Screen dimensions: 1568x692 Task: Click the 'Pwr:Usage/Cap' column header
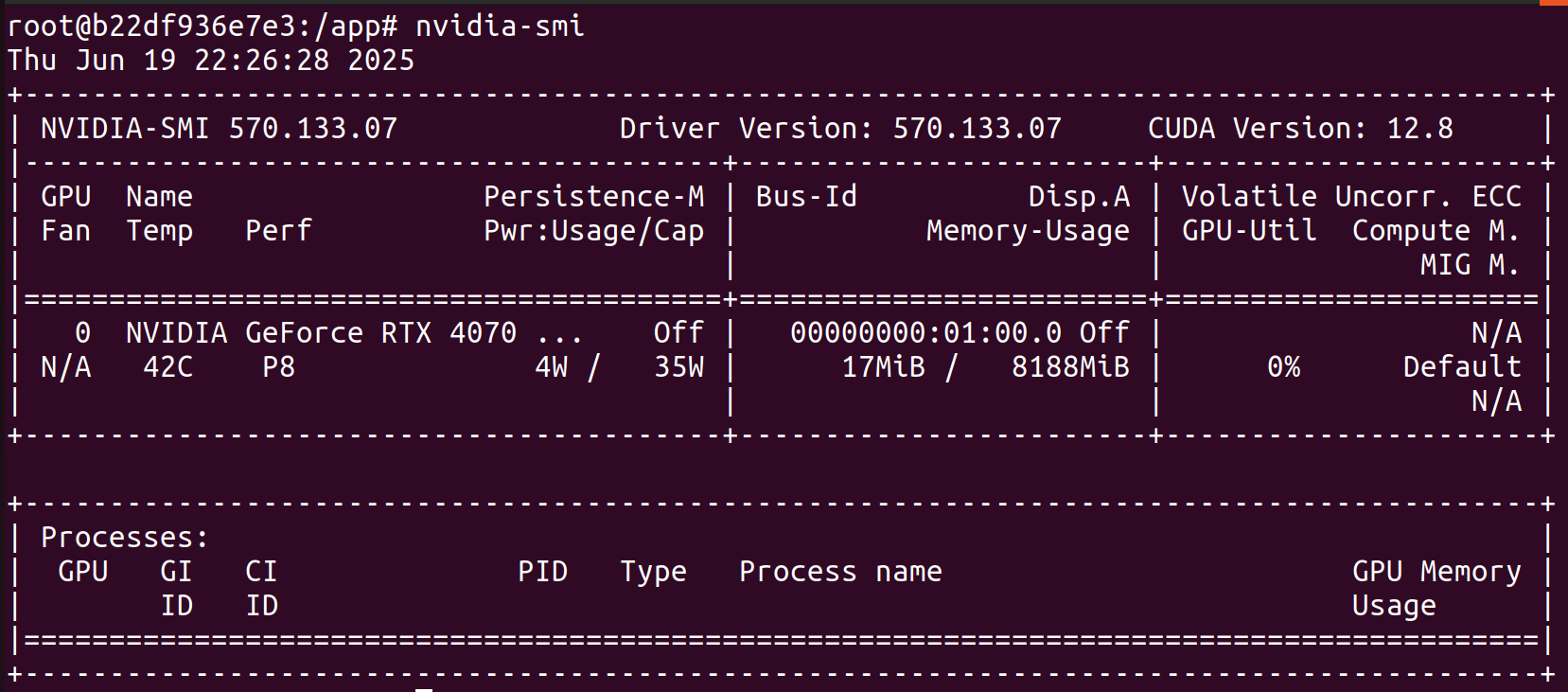[594, 230]
